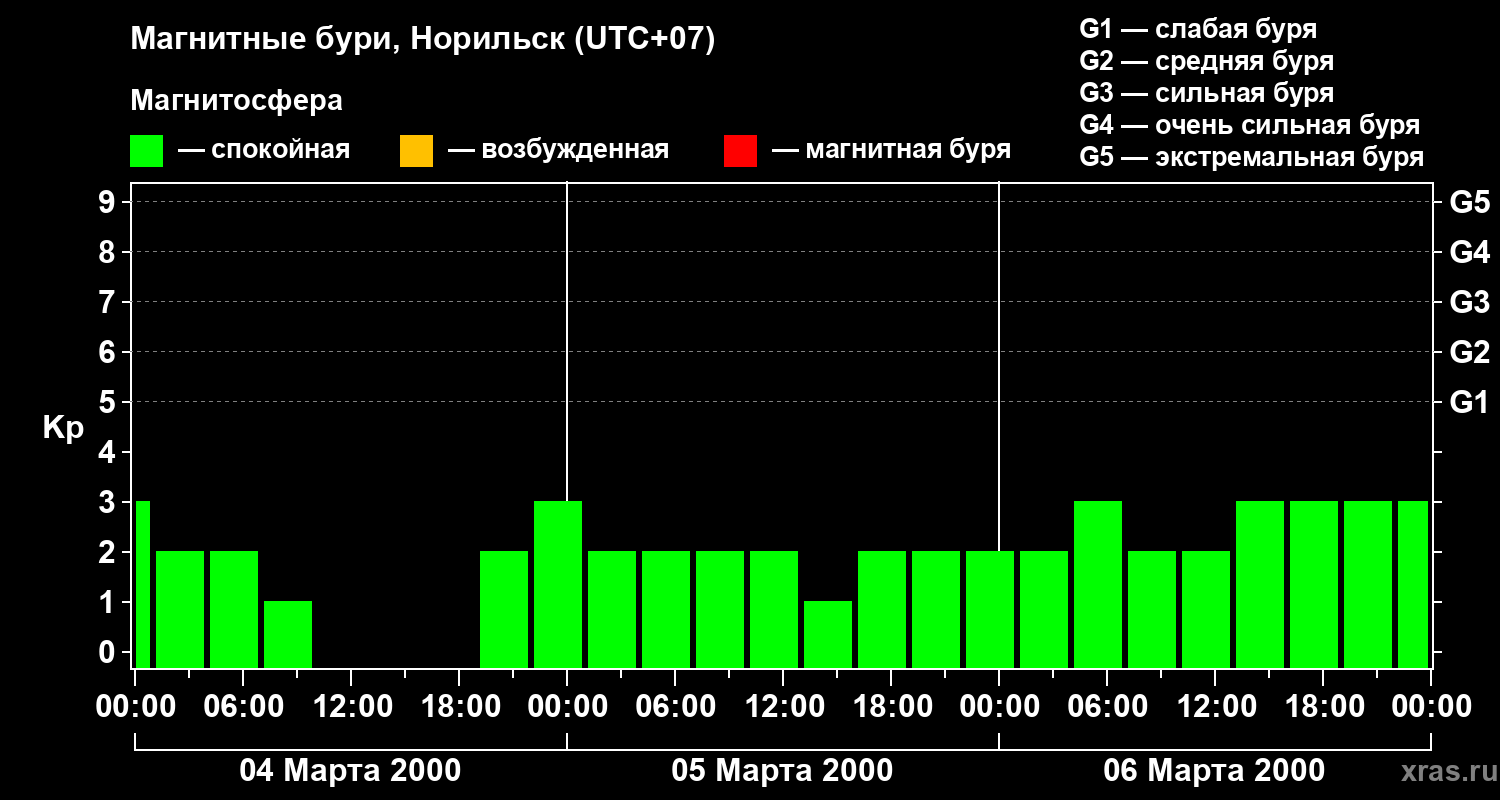
Task: Select the '04 Марта 2000' date label
Action: click(x=350, y=771)
